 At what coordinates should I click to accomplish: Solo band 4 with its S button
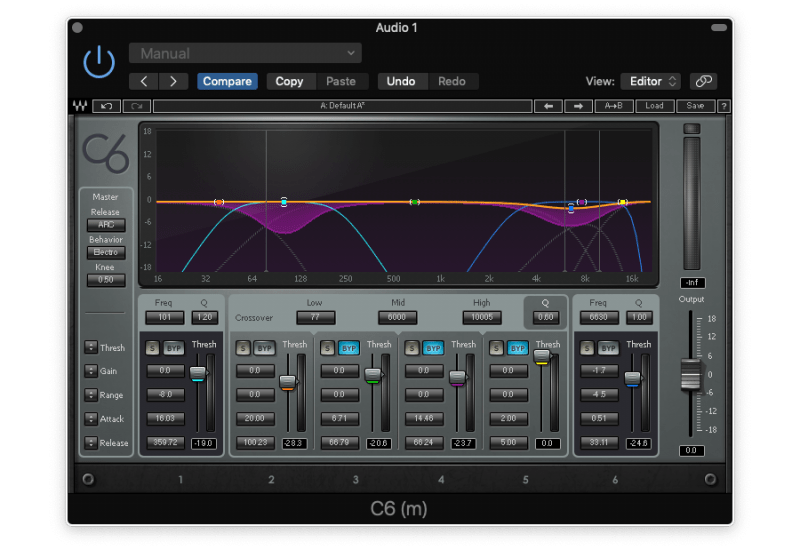[x=412, y=348]
